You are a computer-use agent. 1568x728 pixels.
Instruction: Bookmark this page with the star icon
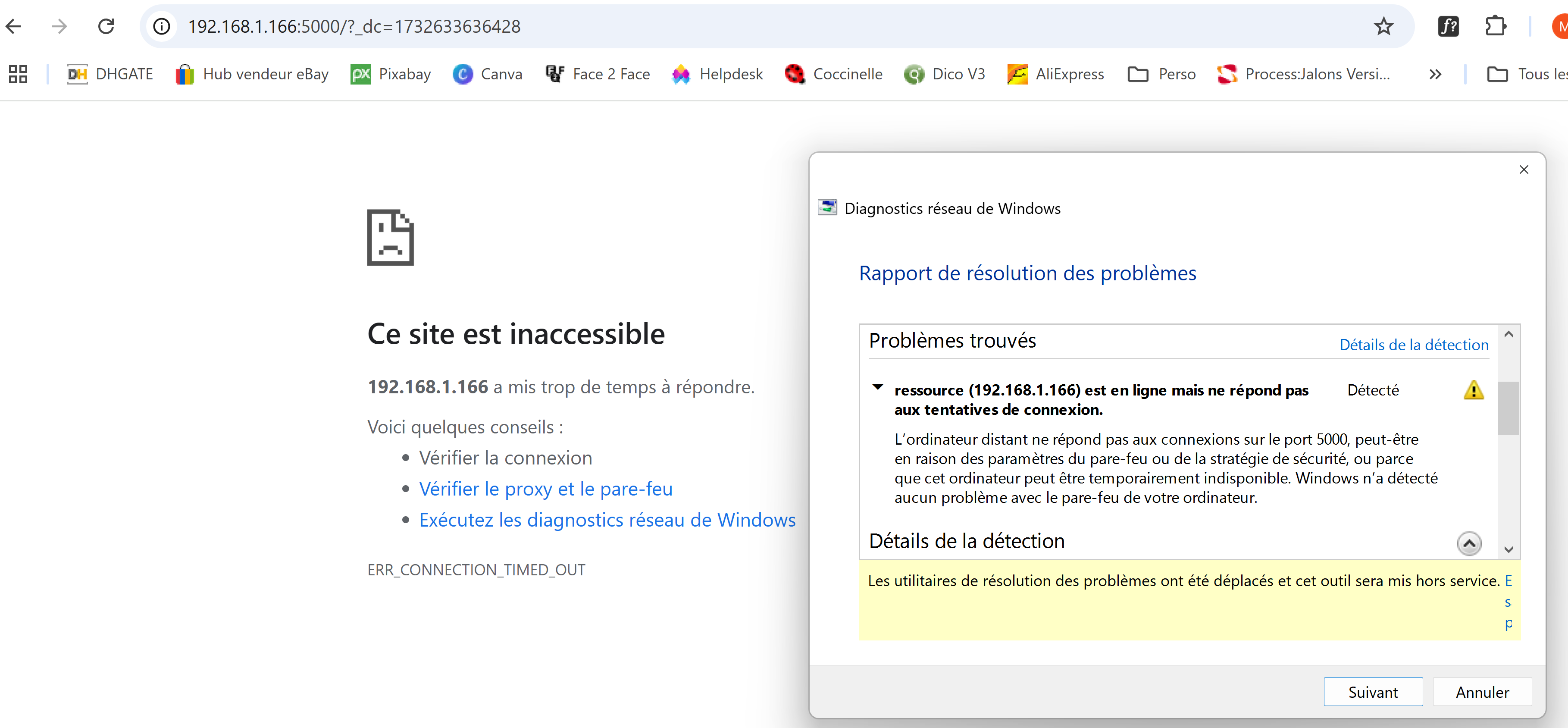(1383, 26)
